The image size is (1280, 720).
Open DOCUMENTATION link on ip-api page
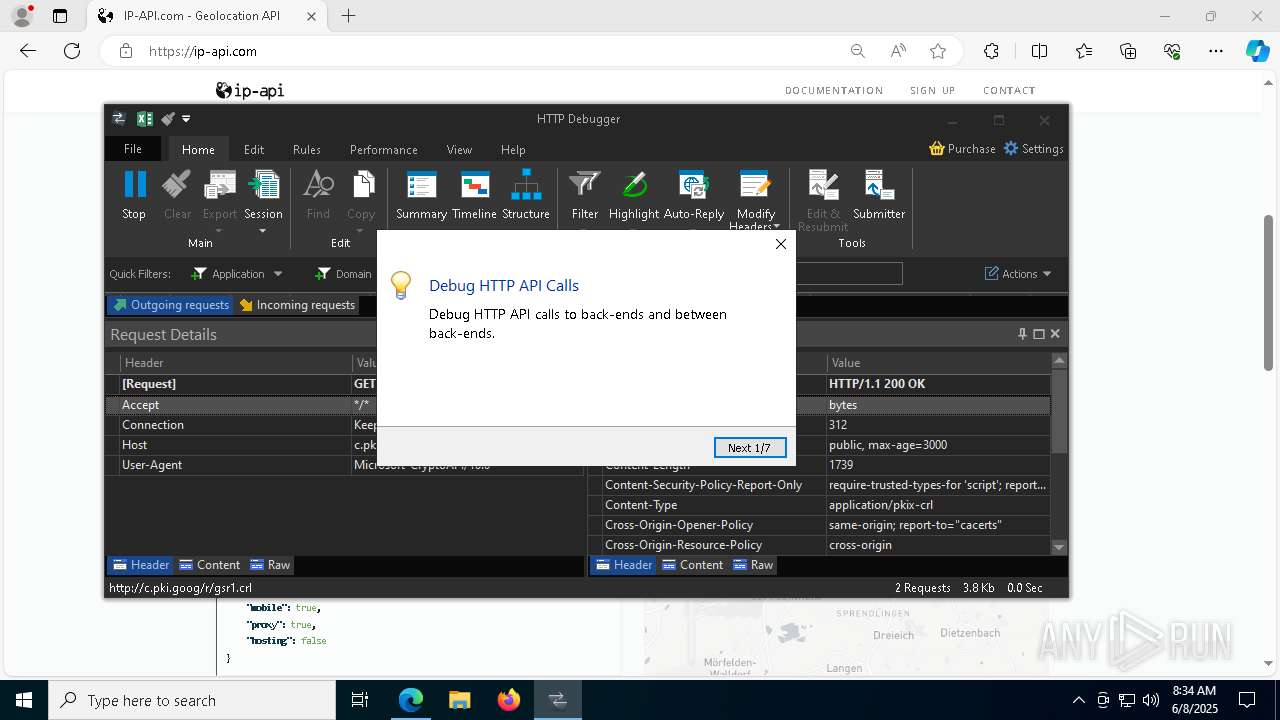tap(834, 91)
